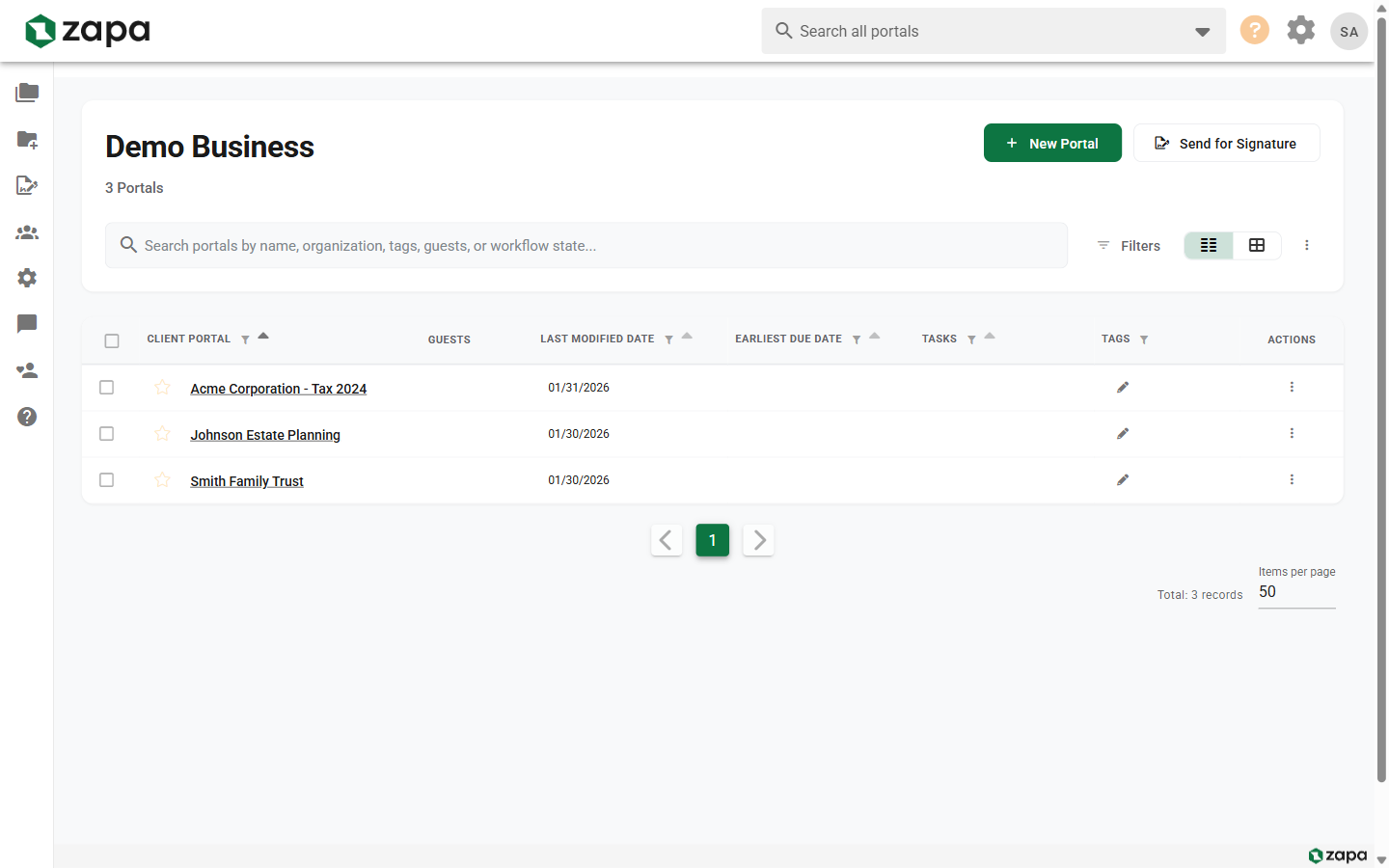The height and width of the screenshot is (868, 1389).
Task: Open the user management icon in the sidebar
Action: point(27,370)
